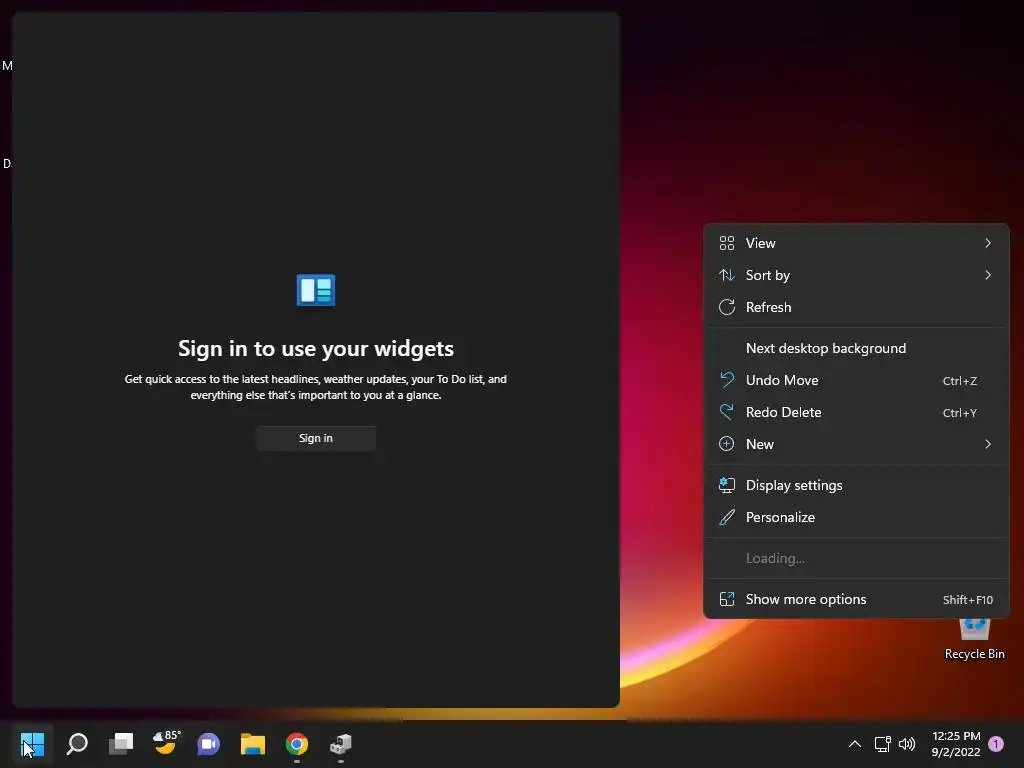The width and height of the screenshot is (1024, 768).
Task: Click the Display settings monitor icon
Action: point(727,485)
